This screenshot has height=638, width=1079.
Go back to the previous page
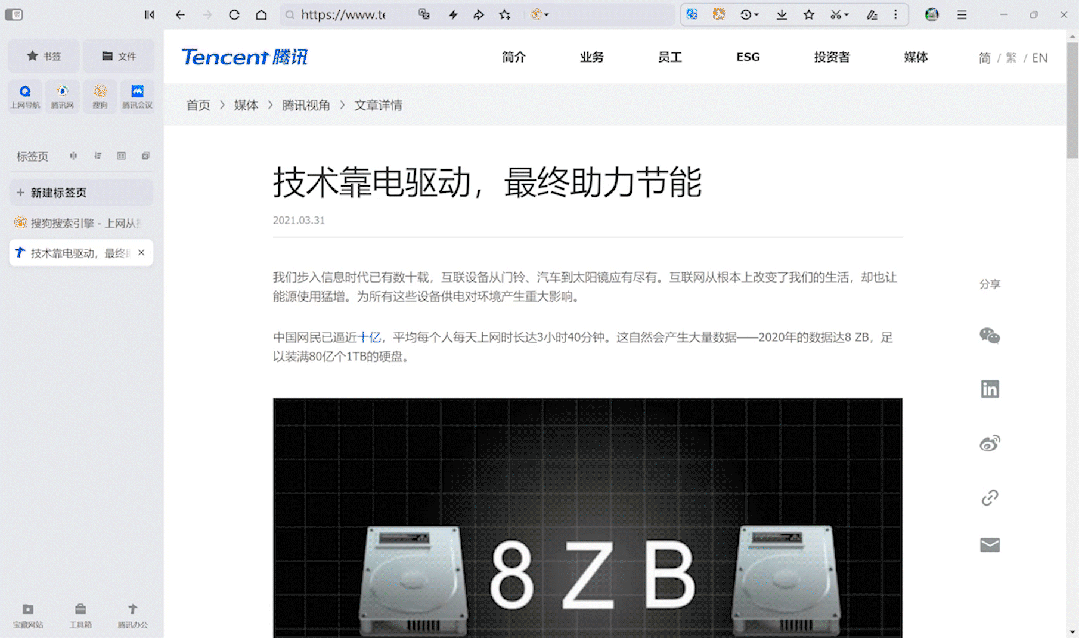[x=180, y=14]
